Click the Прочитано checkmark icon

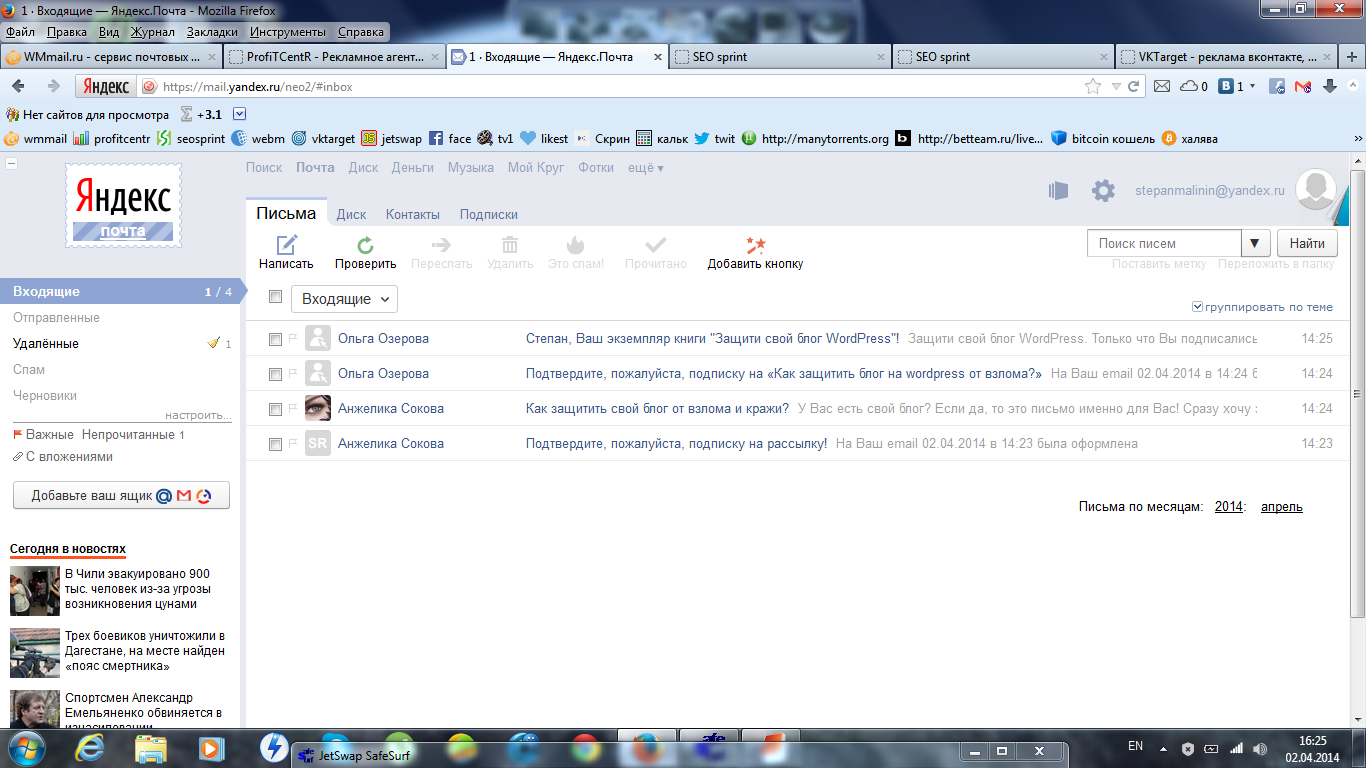point(656,245)
